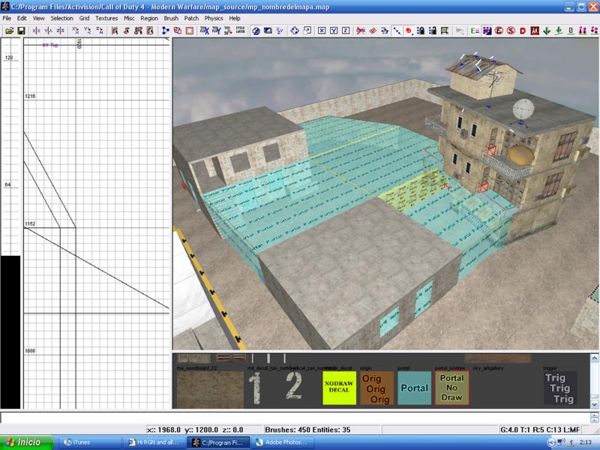Click the red D toolbar icon
The height and width of the screenshot is (450, 600).
(x=523, y=31)
